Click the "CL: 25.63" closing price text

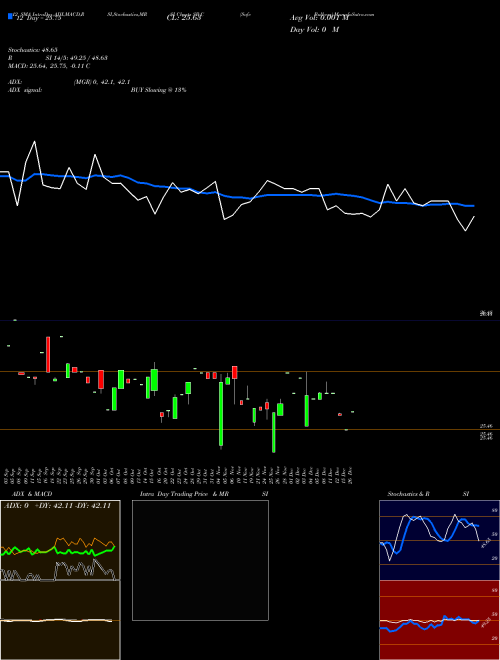pyautogui.click(x=184, y=18)
